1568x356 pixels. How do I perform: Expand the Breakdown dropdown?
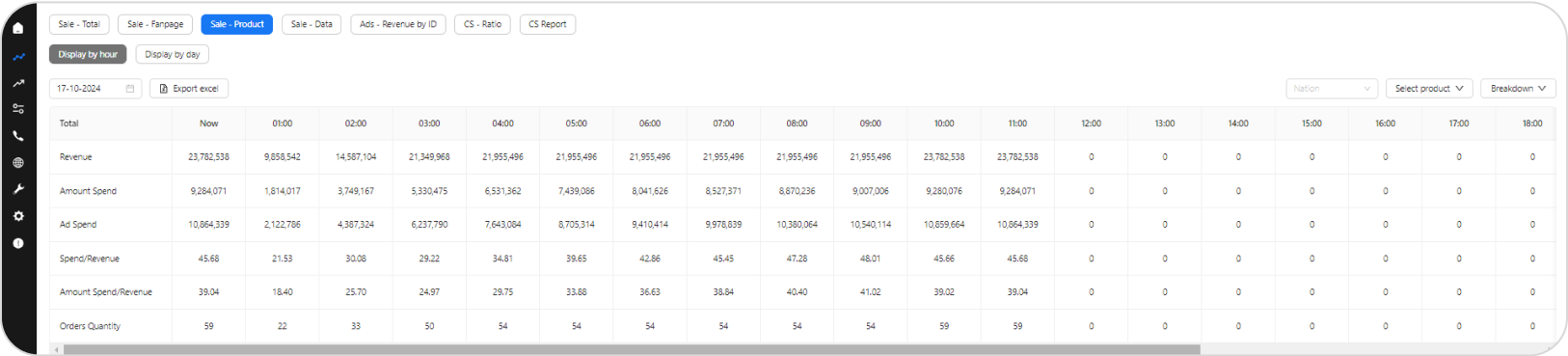click(x=1518, y=89)
